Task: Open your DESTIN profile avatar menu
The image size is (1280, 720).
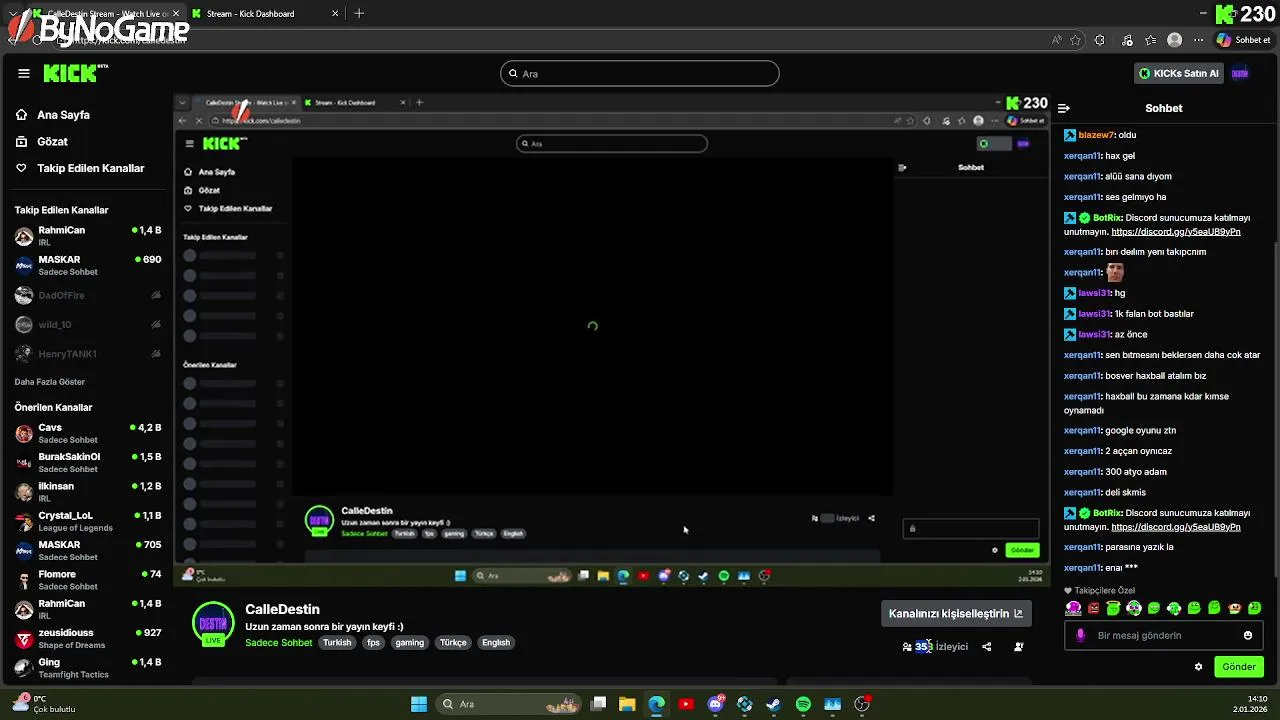Action: 1240,73
